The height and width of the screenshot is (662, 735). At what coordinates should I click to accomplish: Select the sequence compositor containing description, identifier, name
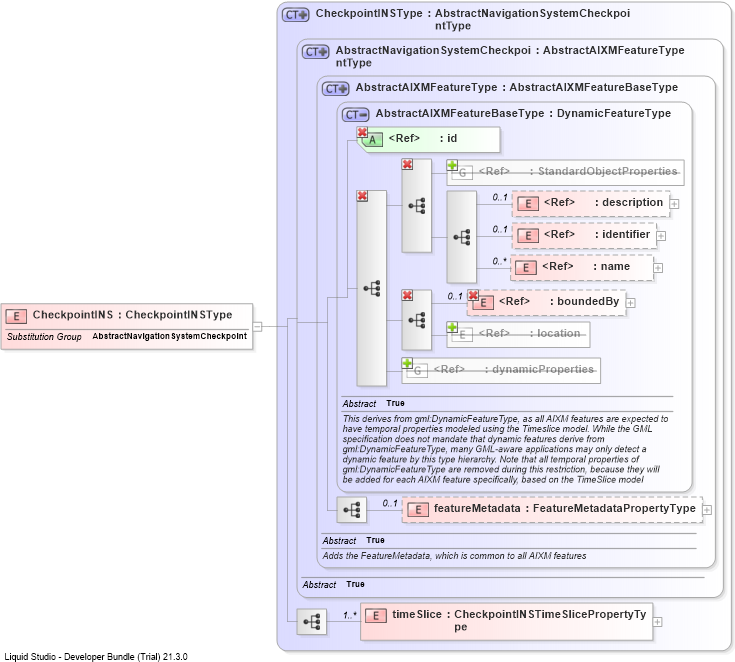point(462,237)
